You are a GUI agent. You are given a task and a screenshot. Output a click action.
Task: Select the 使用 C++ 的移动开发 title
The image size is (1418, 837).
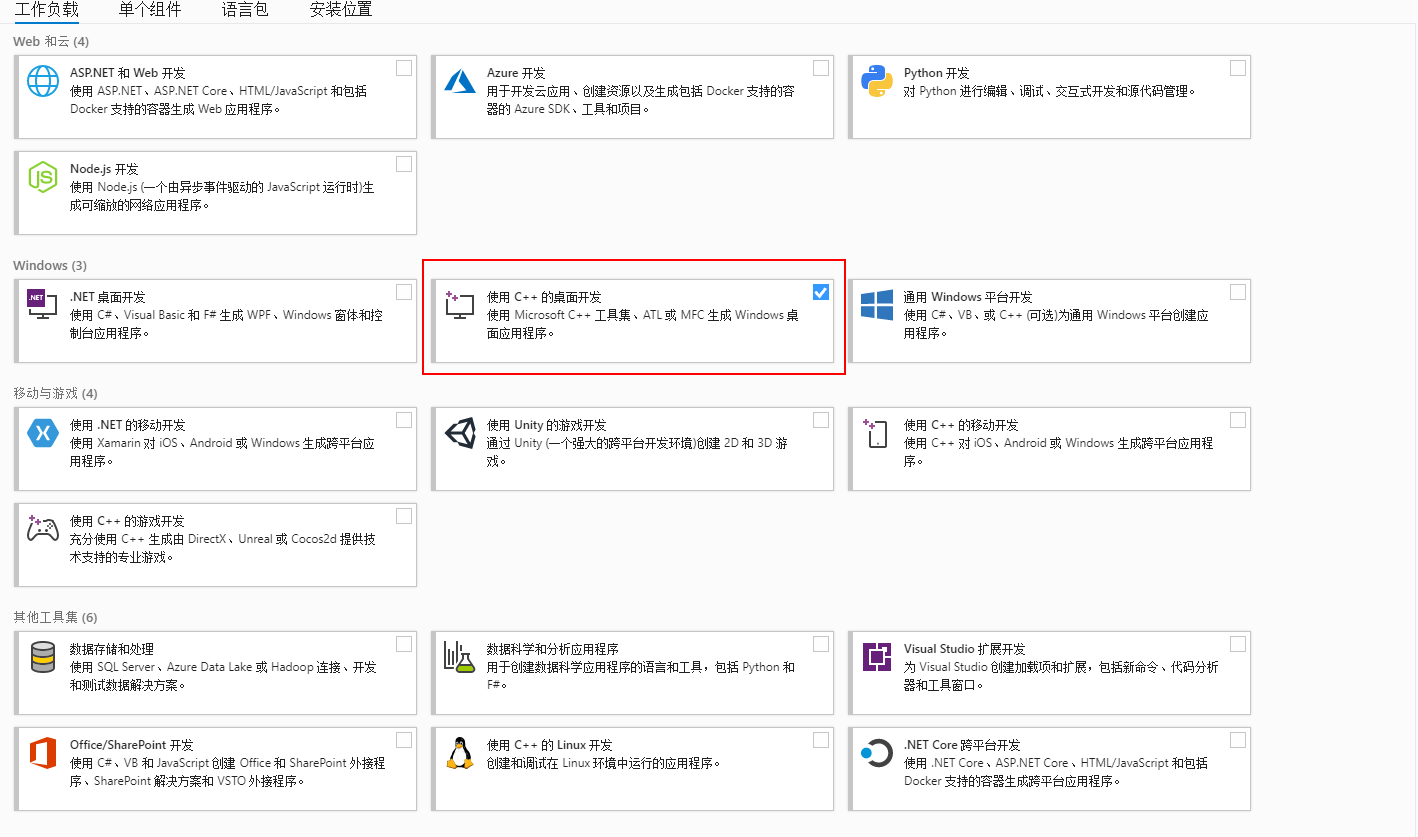[x=961, y=425]
